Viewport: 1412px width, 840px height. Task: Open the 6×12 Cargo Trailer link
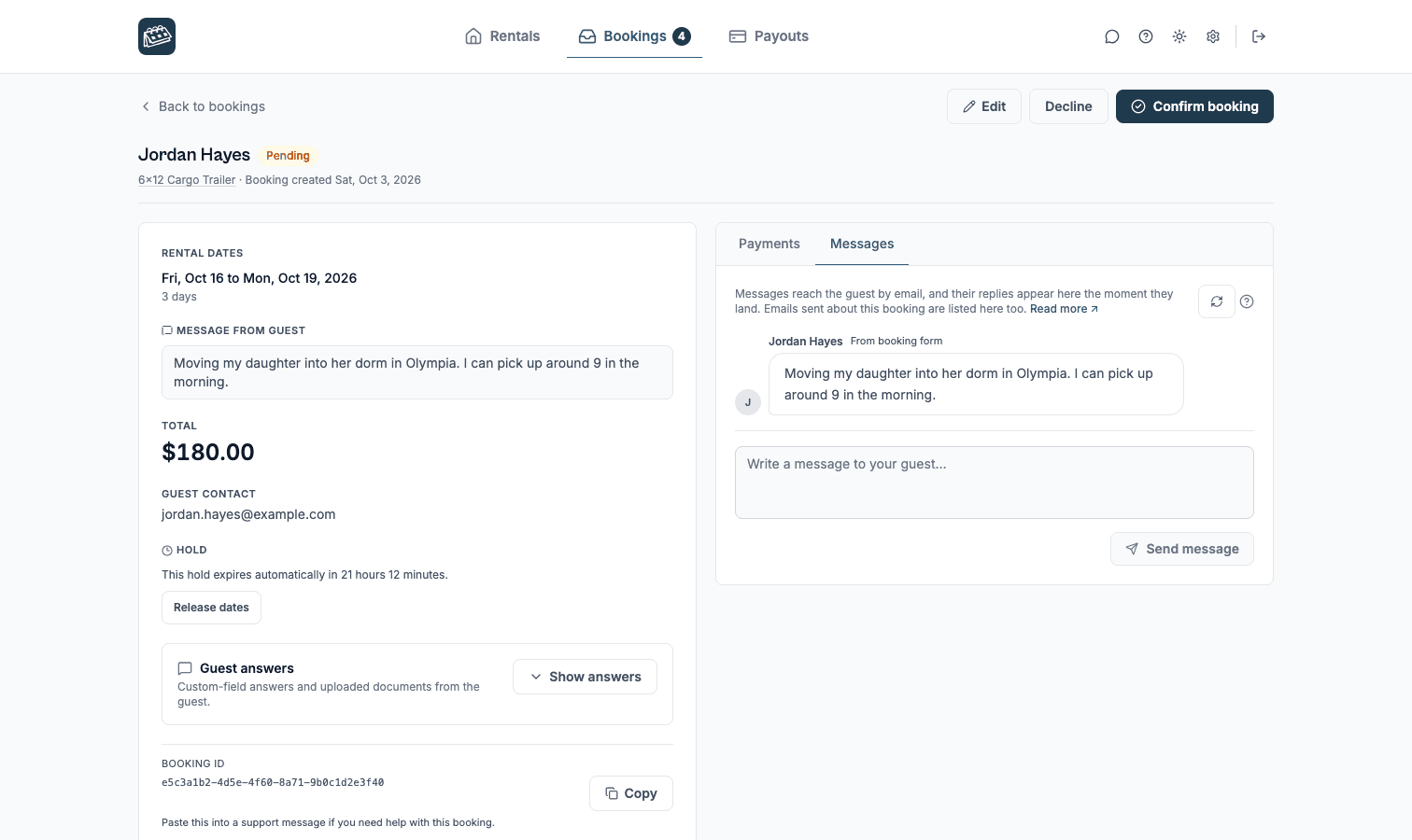click(187, 180)
